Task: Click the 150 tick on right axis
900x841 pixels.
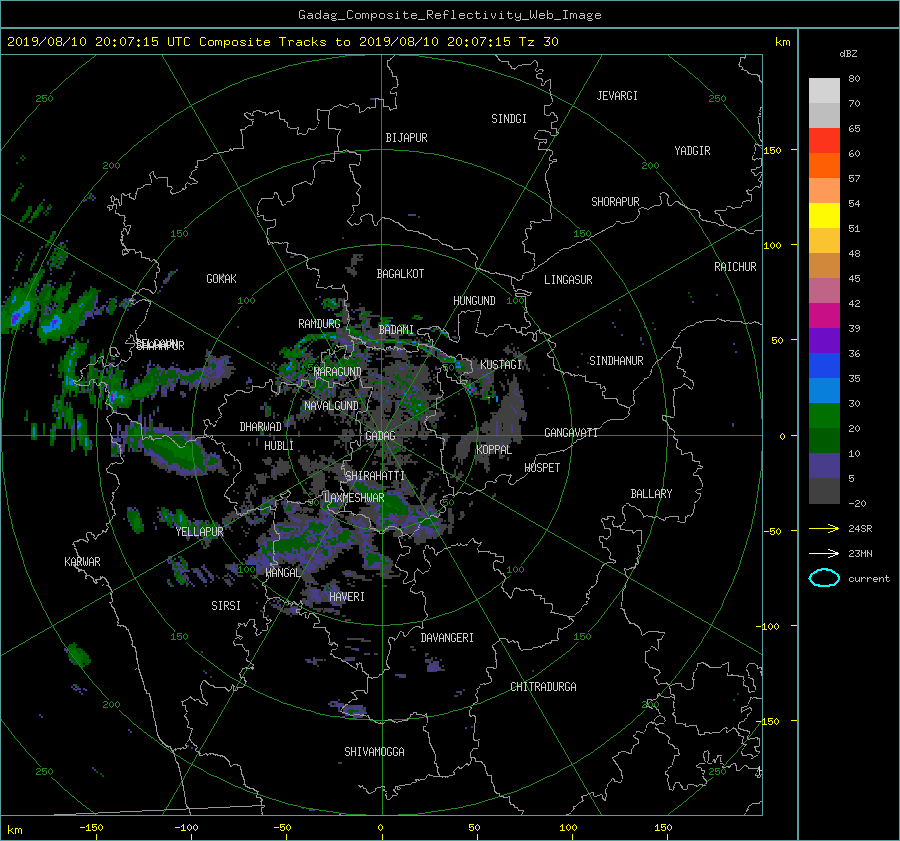Action: coord(773,150)
